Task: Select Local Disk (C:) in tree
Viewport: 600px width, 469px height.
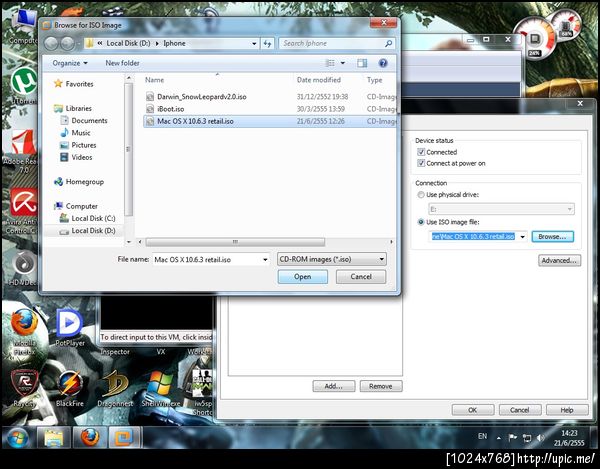Action: tap(88, 218)
